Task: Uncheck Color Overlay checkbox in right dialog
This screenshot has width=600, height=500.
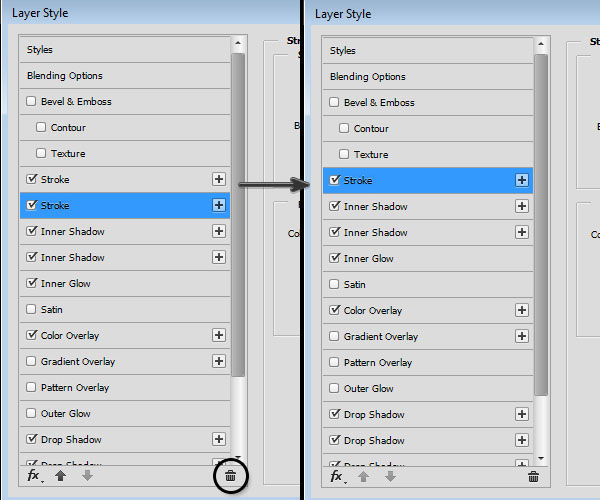Action: (334, 310)
